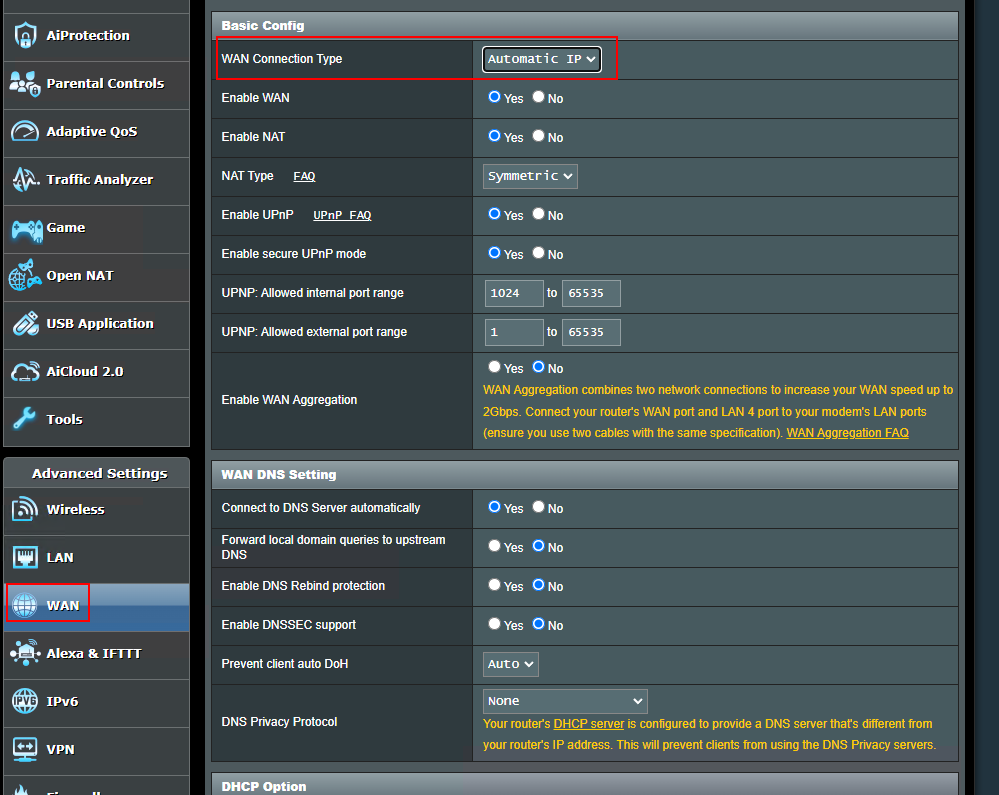This screenshot has height=795, width=999.
Task: Open WAN Connection Type dropdown
Action: (x=542, y=59)
